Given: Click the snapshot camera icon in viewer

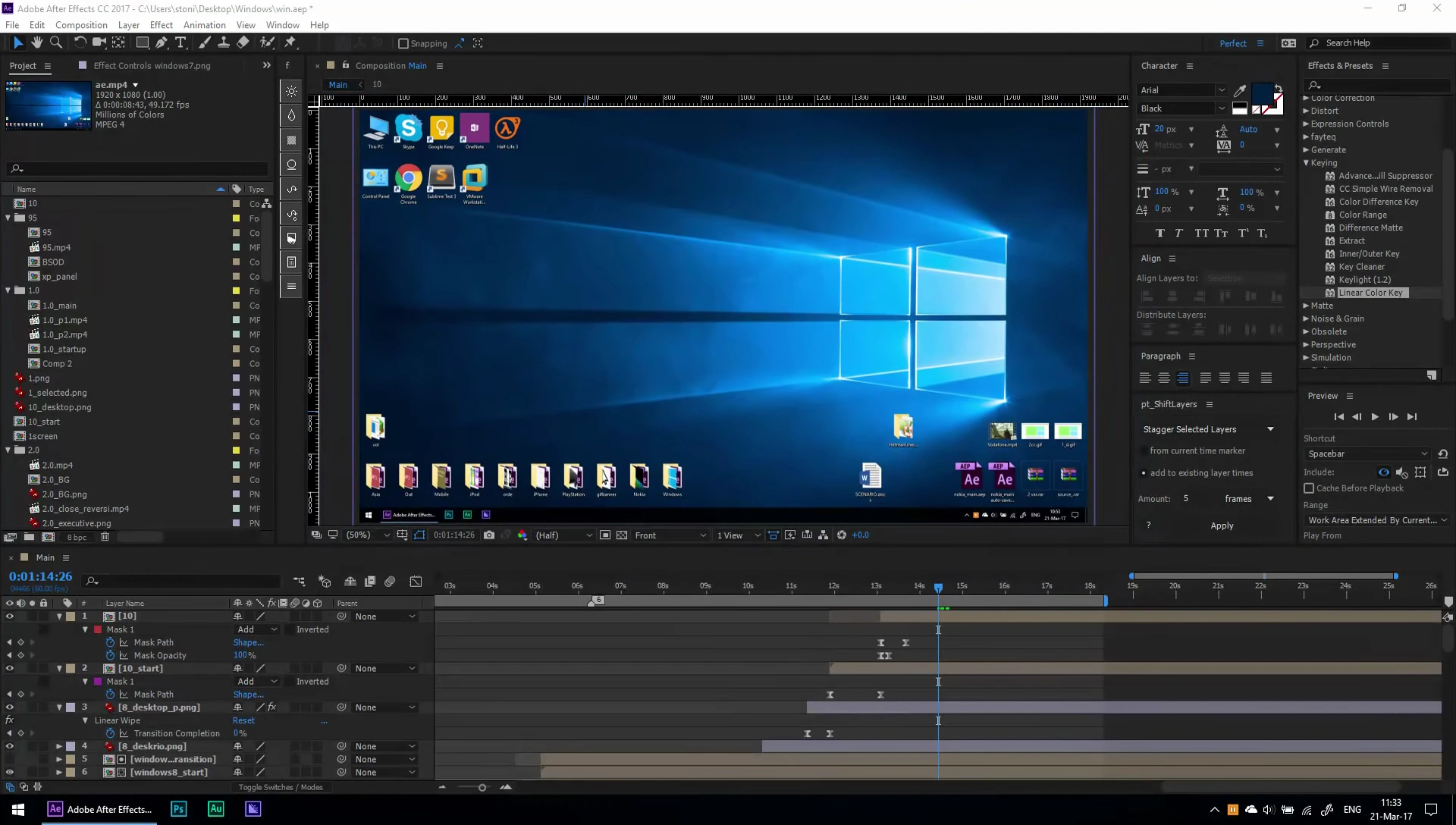Looking at the screenshot, I should 489,535.
